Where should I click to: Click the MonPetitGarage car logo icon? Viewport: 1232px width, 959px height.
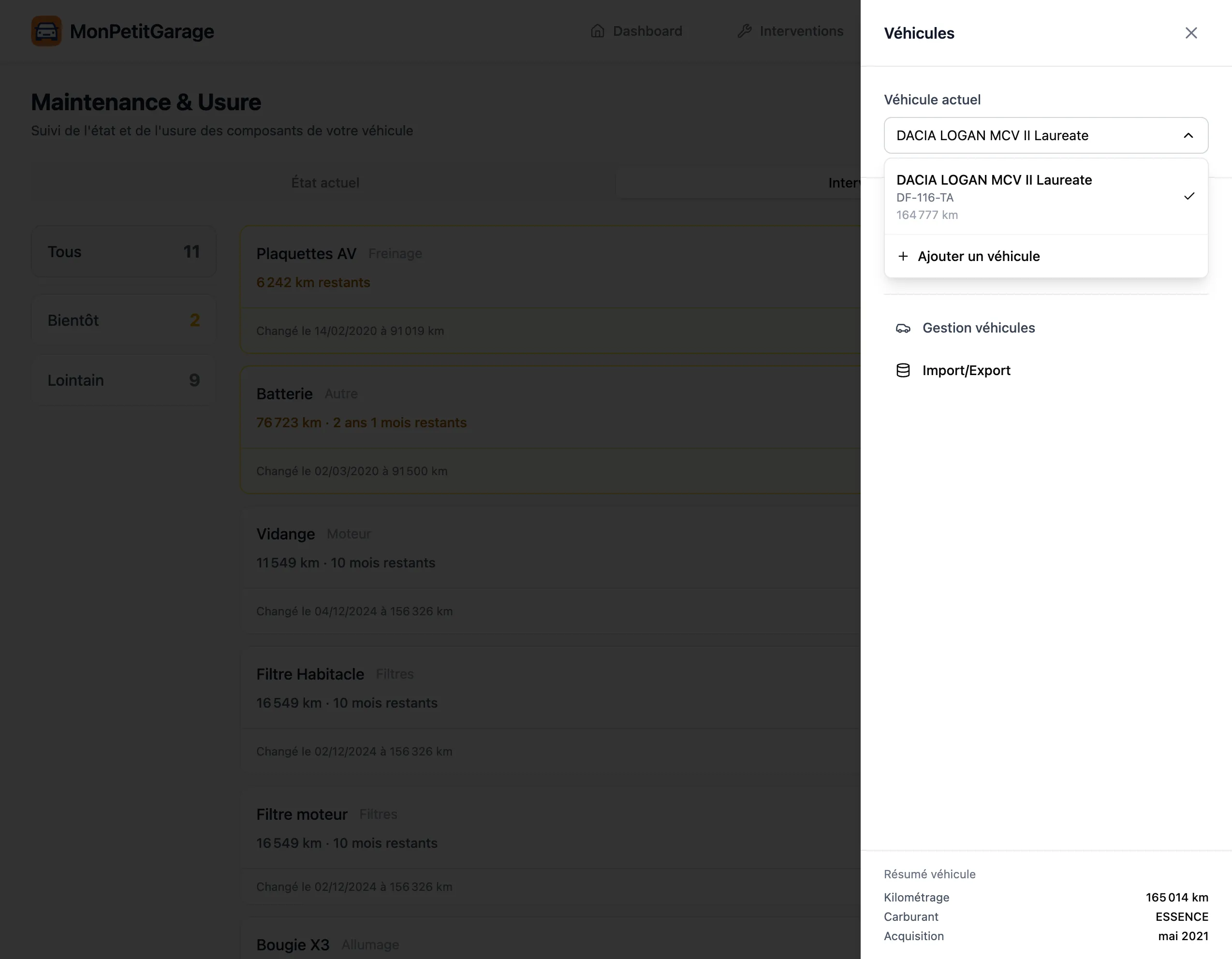(x=46, y=31)
